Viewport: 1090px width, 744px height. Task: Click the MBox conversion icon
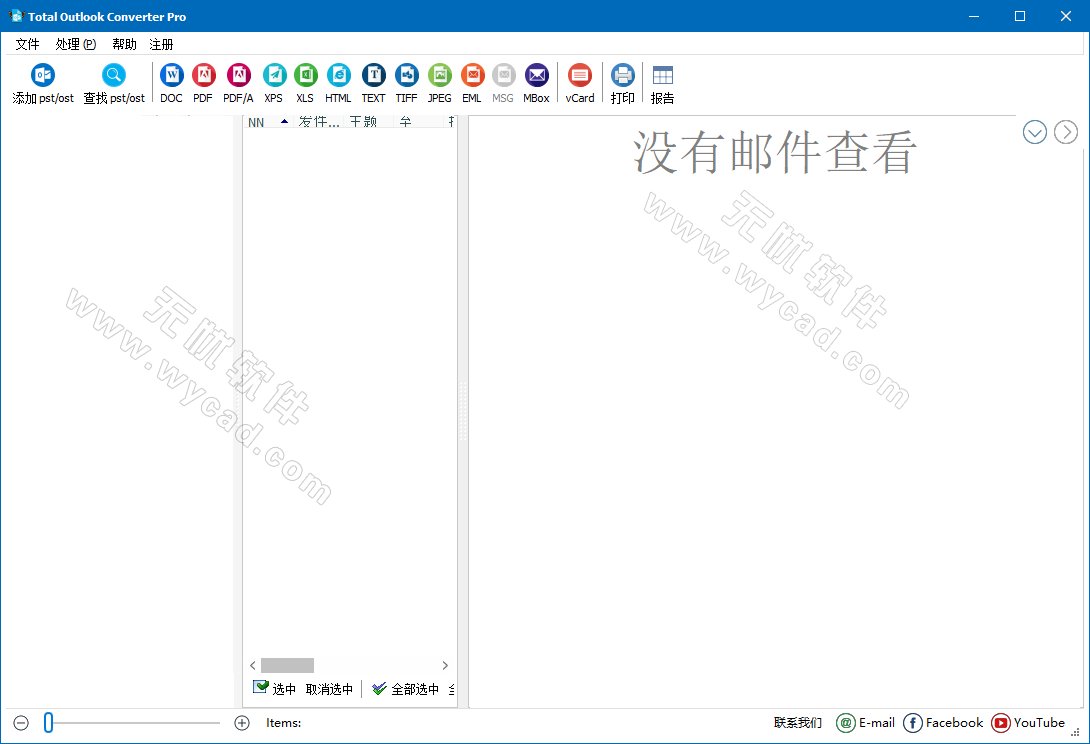tap(537, 76)
